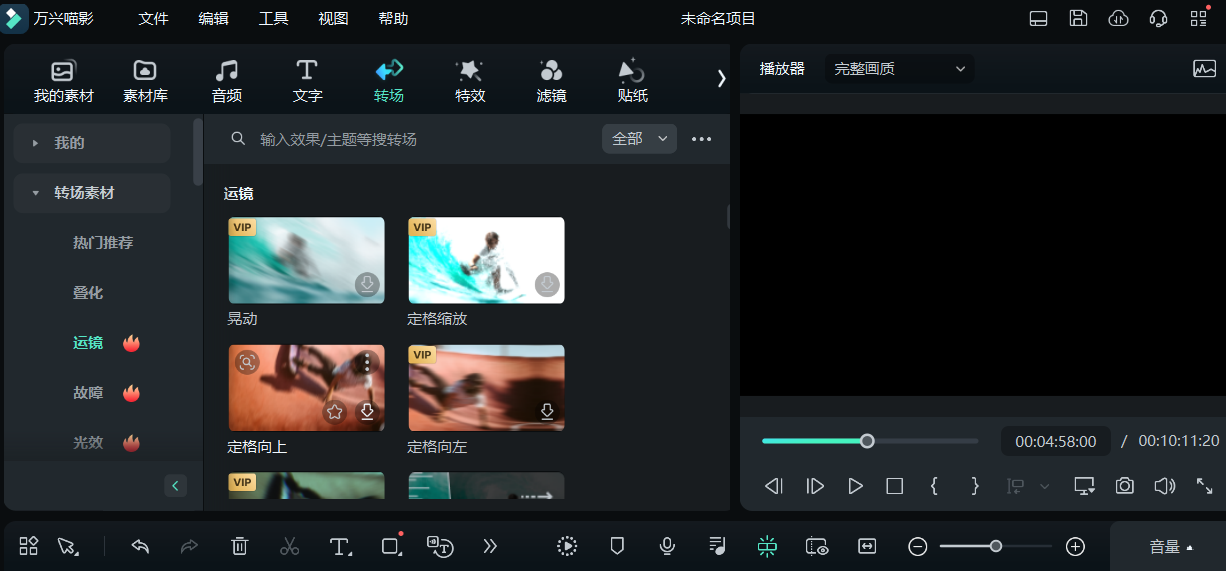This screenshot has height=571, width=1226.
Task: Click the save project icon
Action: 1078,18
